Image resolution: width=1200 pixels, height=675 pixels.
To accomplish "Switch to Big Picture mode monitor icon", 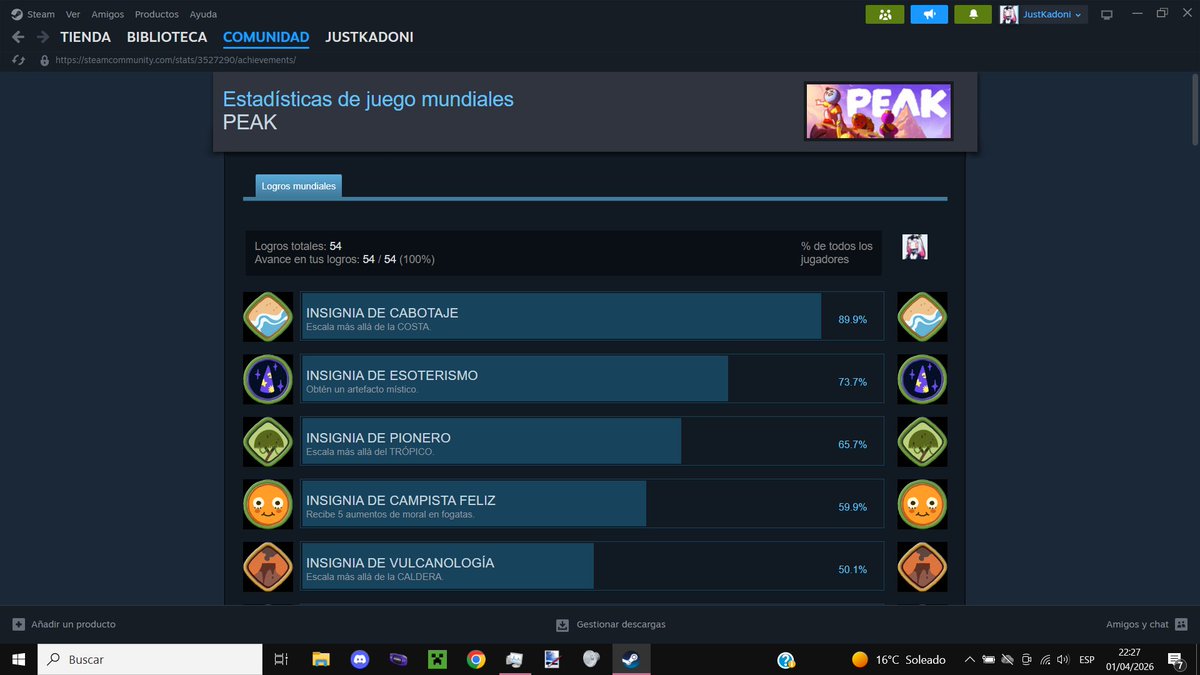I will pyautogui.click(x=1107, y=14).
